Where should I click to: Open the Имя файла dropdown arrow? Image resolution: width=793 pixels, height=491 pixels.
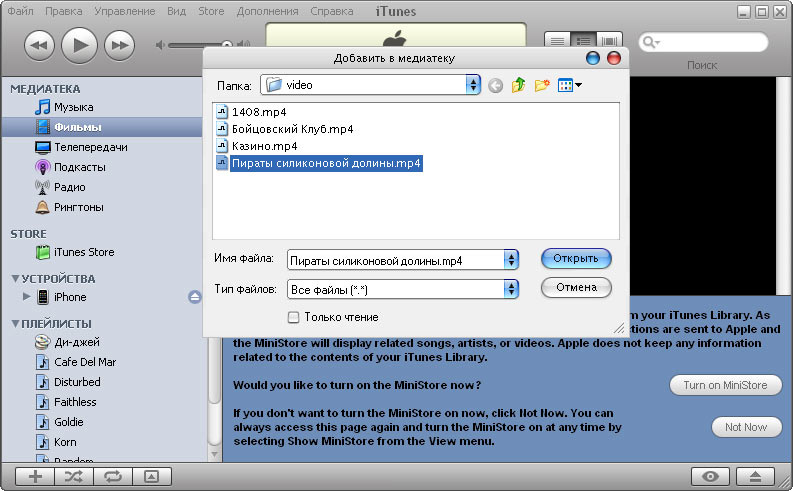[x=511, y=260]
